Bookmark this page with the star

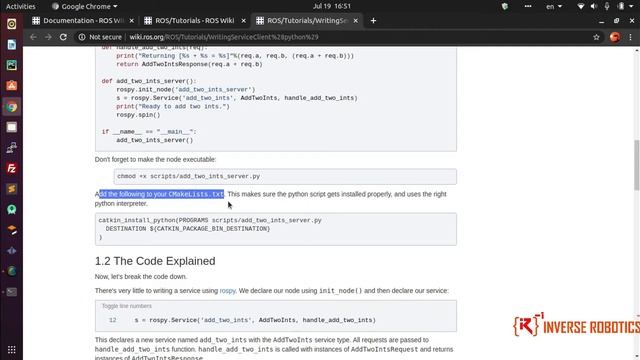point(596,37)
